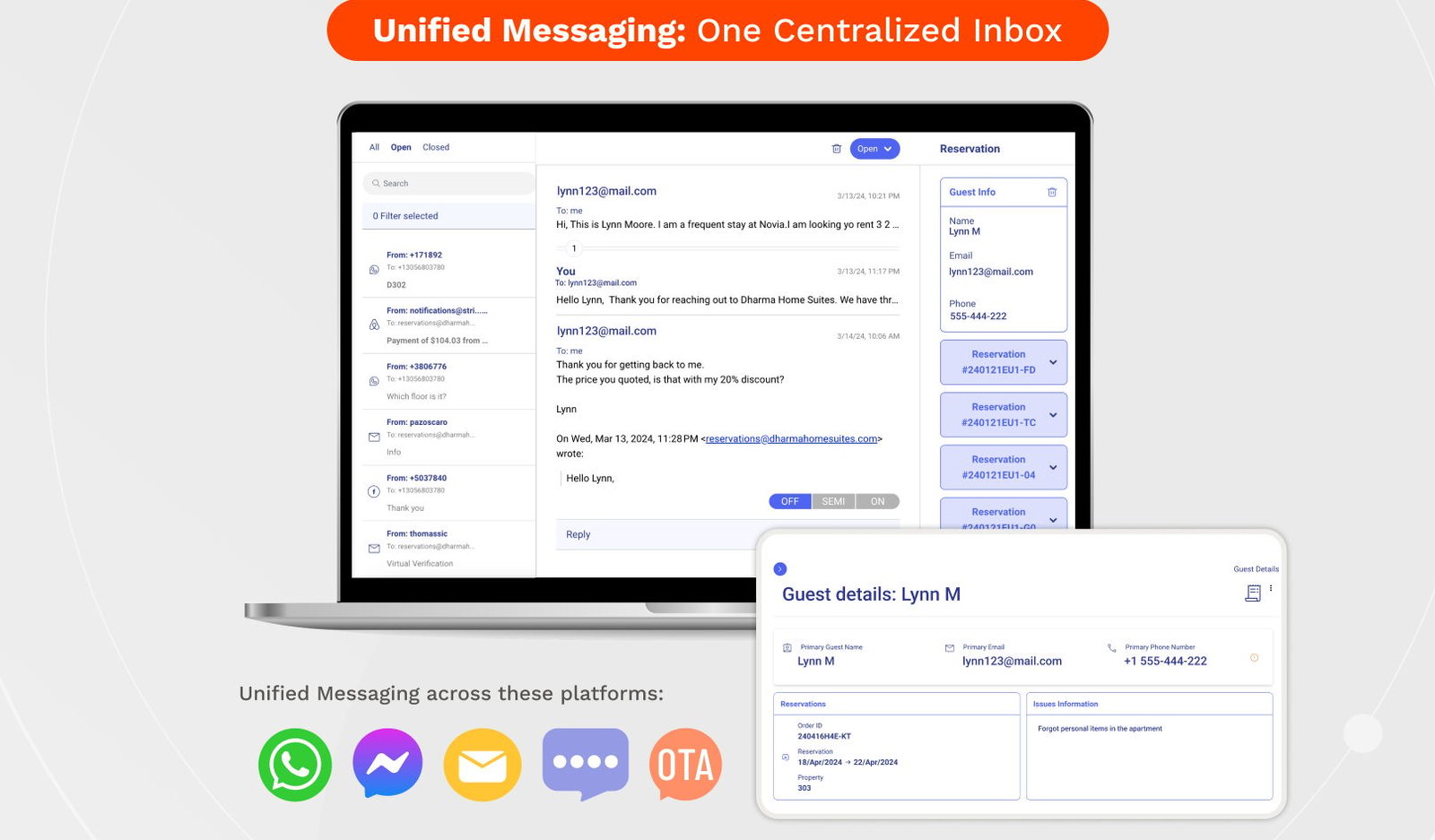This screenshot has width=1435, height=840.
Task: Click the Reservation panel title
Action: pyautogui.click(x=970, y=149)
